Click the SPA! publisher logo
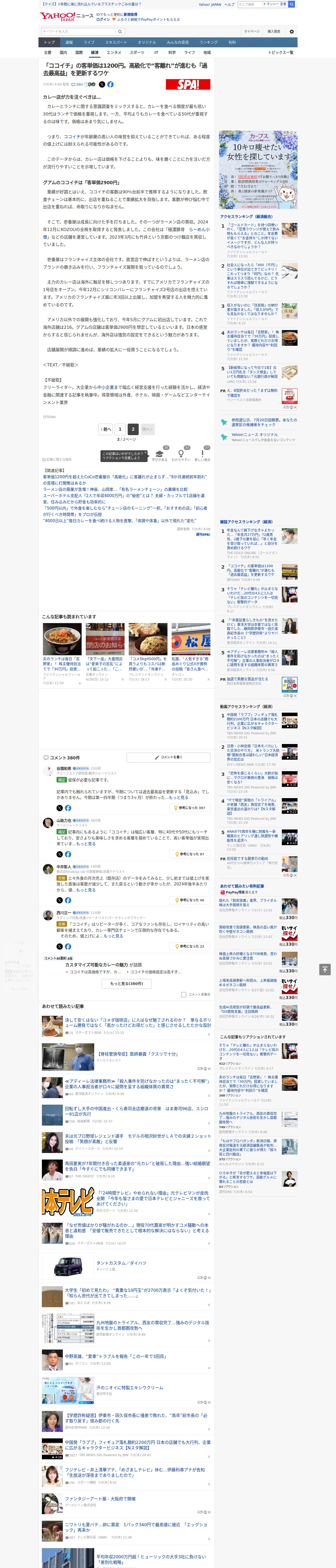 [188, 85]
